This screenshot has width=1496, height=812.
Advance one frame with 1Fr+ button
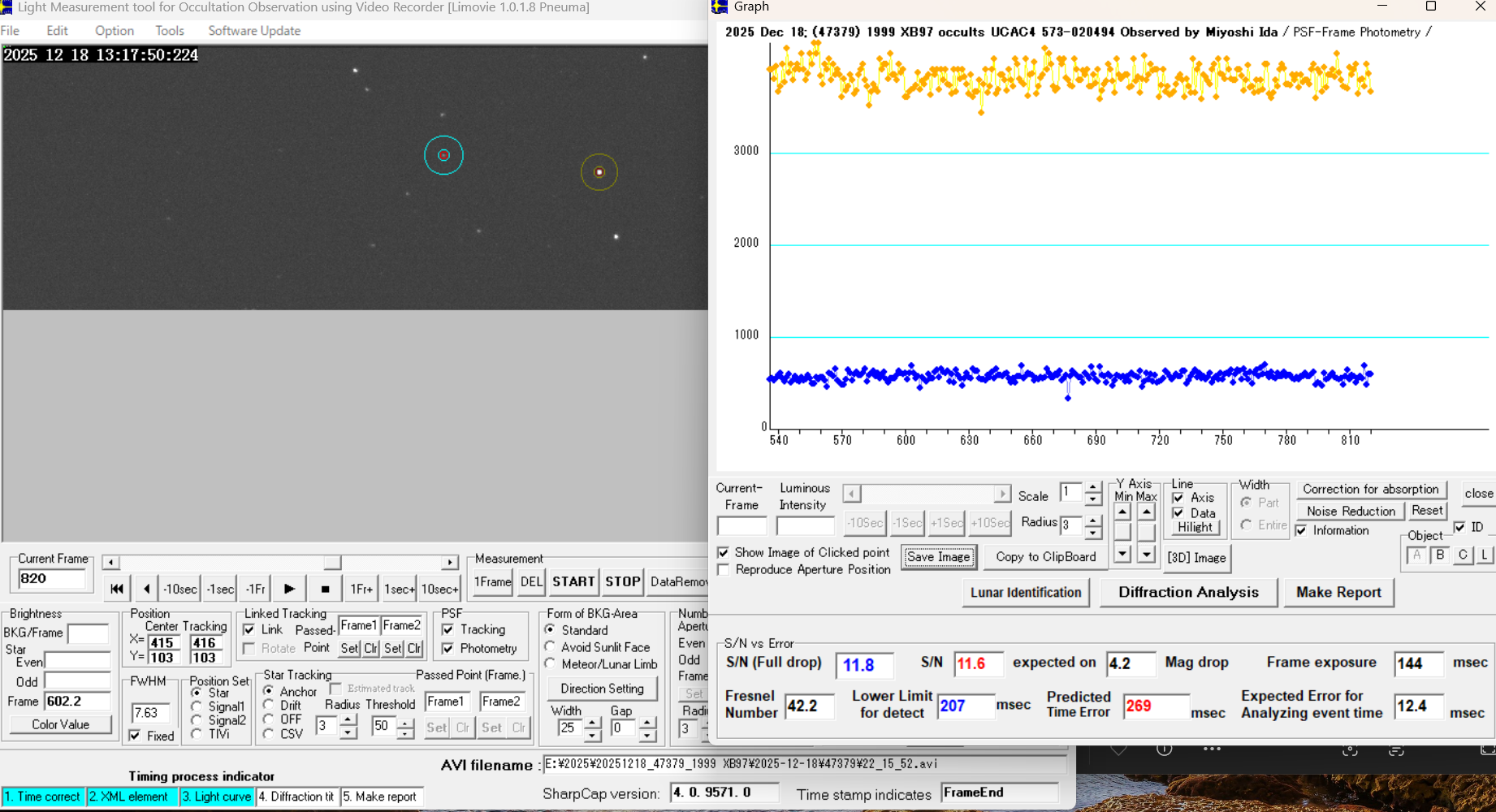point(361,589)
